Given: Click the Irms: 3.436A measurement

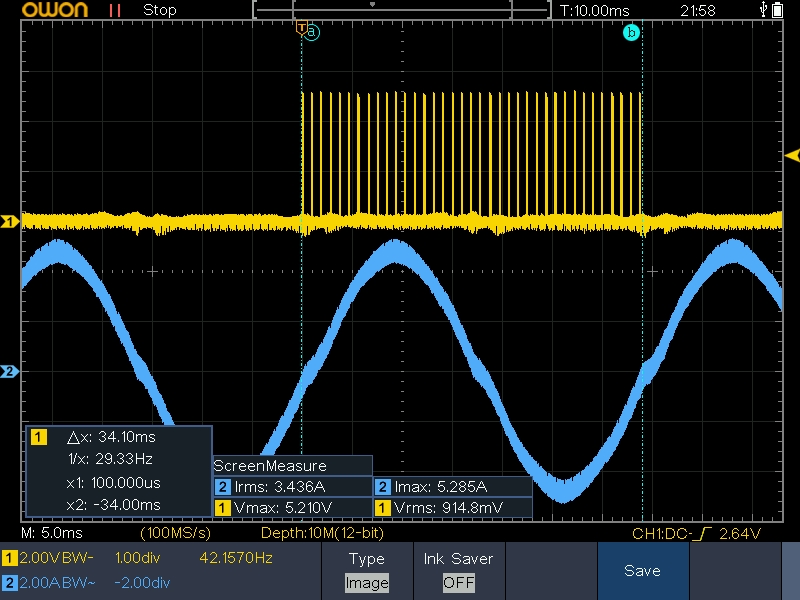Looking at the screenshot, I should click(x=280, y=487).
